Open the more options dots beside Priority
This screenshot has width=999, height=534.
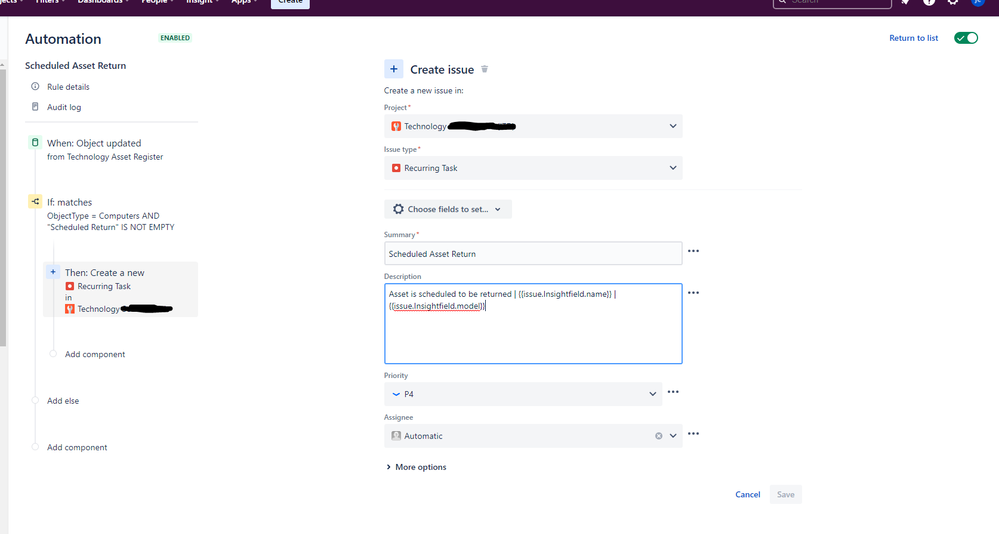(x=673, y=392)
